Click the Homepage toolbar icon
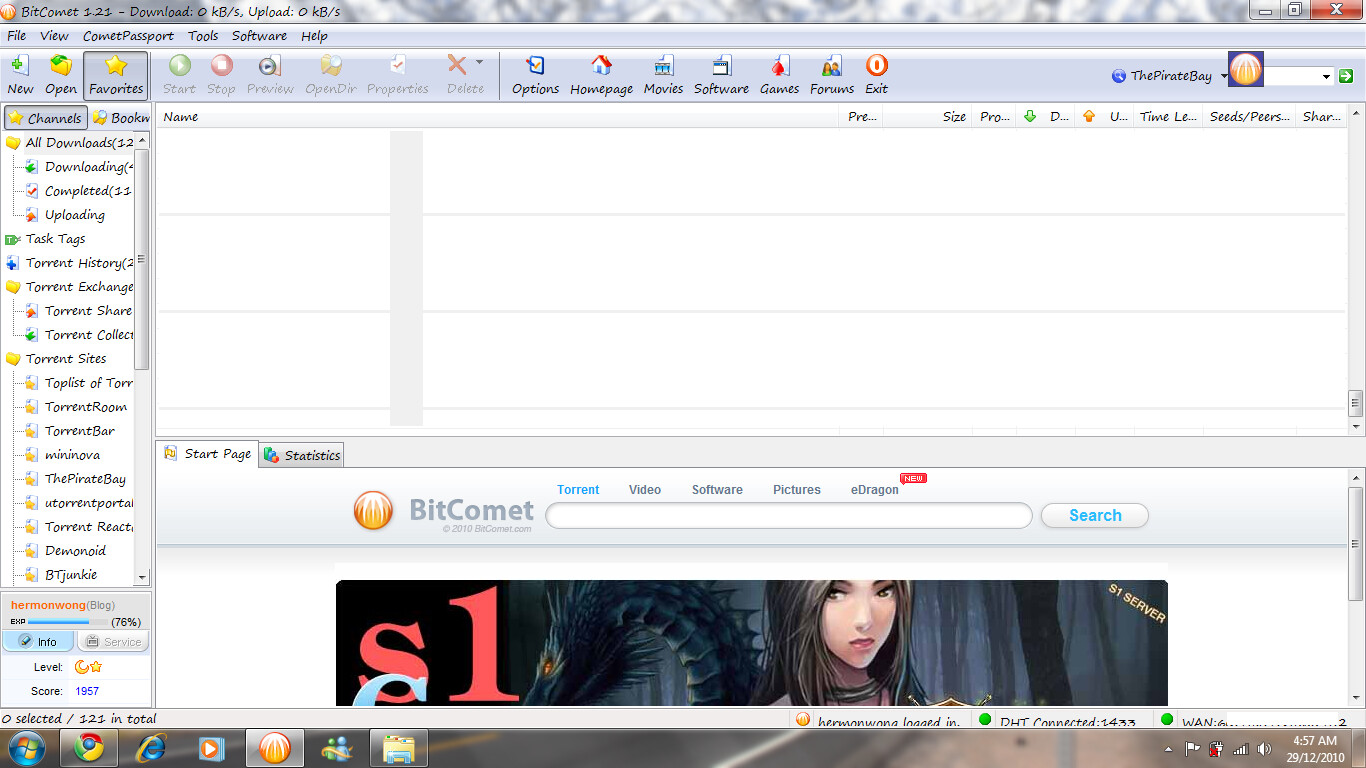The width and height of the screenshot is (1366, 768). (x=601, y=75)
